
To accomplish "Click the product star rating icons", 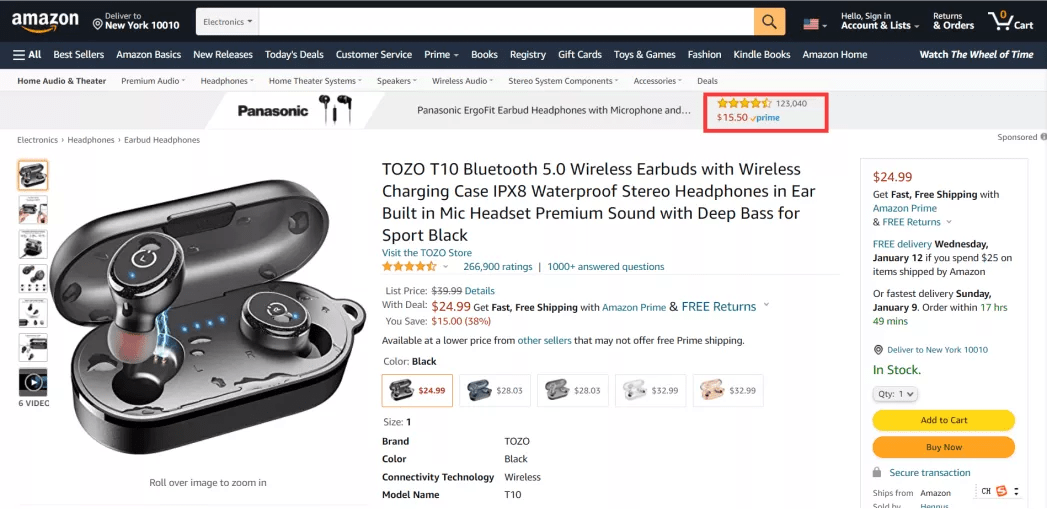I will pos(409,267).
